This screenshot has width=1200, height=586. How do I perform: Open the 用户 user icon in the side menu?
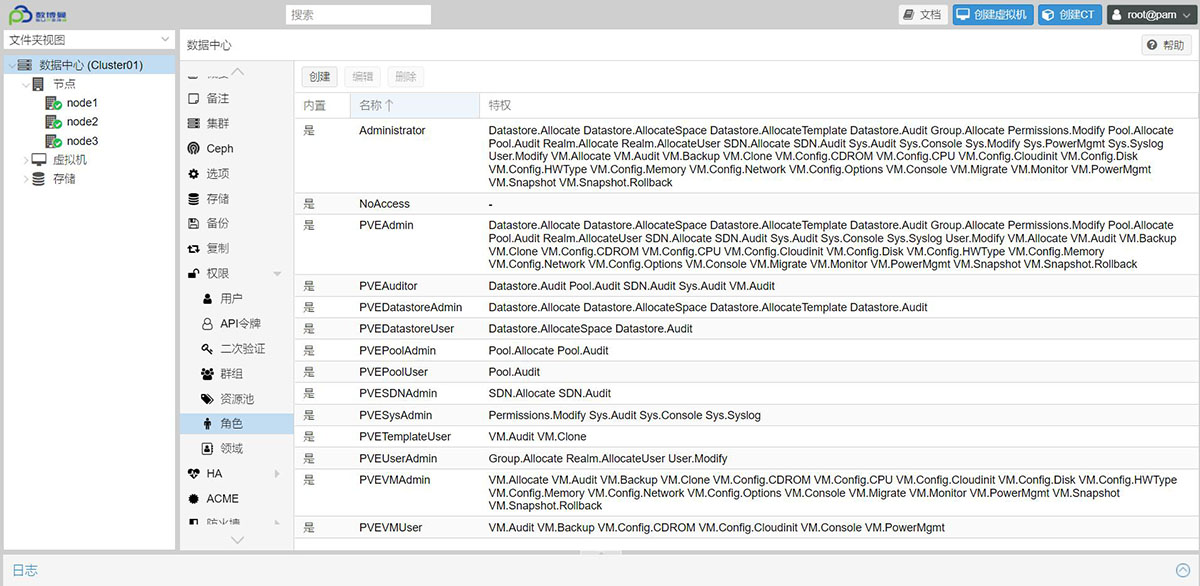(207, 299)
